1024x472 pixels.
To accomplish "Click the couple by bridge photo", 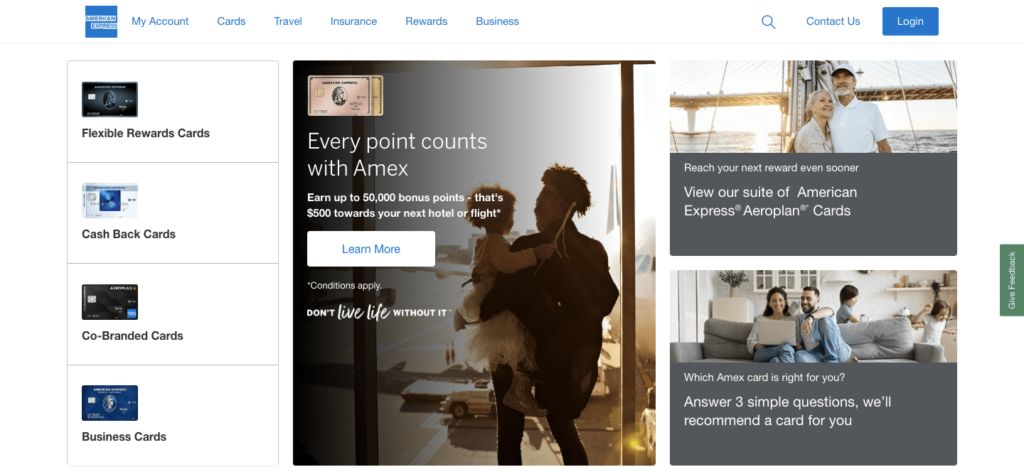I will tap(813, 106).
